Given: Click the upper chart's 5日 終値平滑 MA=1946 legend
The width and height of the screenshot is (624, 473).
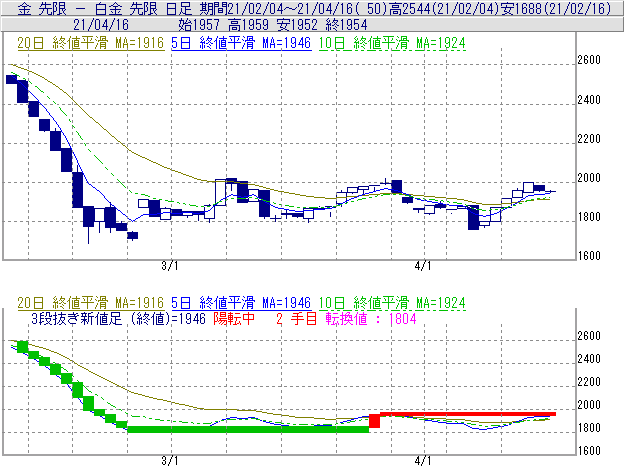Looking at the screenshot, I should (241, 43).
